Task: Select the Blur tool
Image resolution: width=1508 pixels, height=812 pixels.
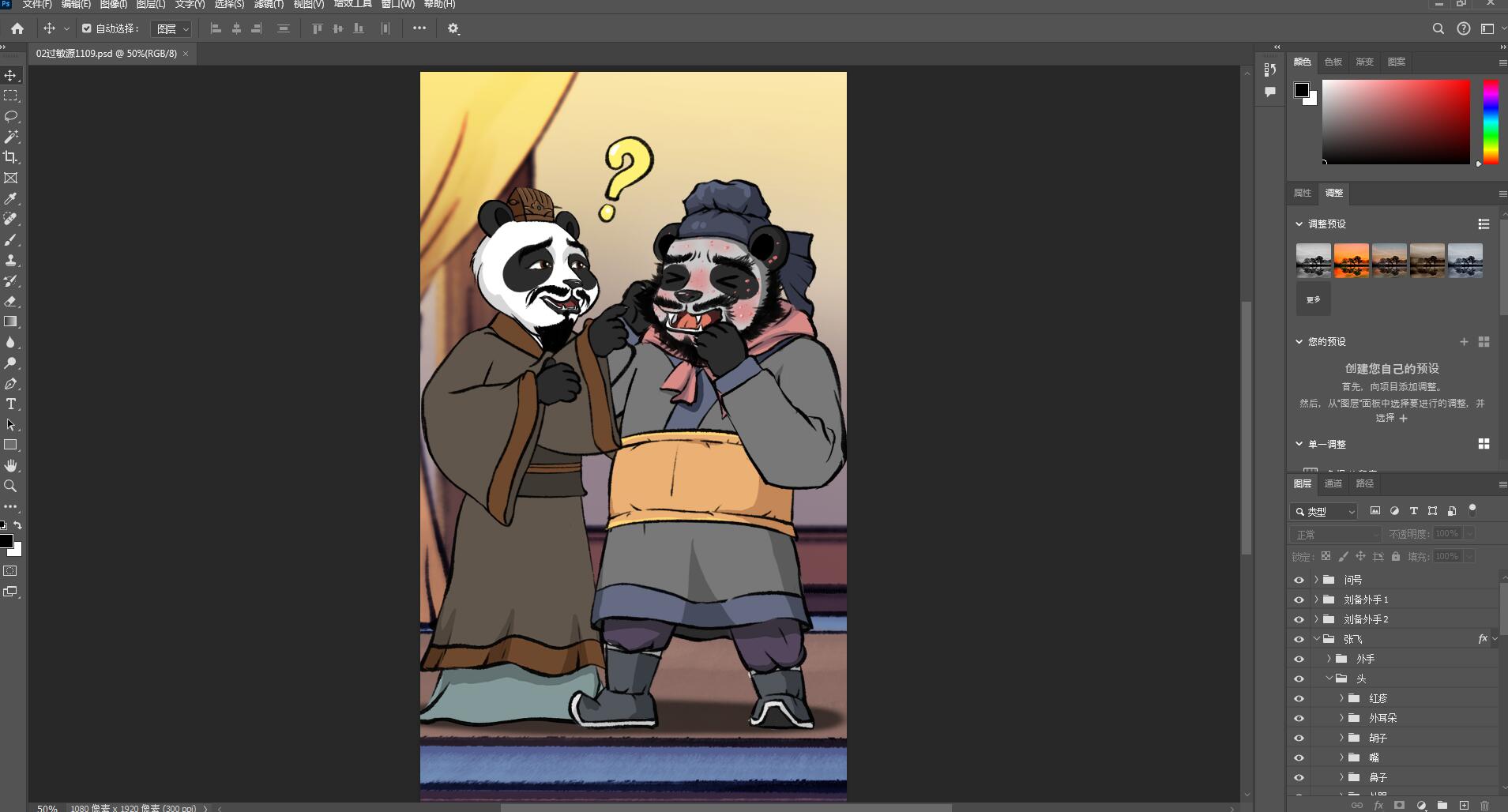Action: click(11, 342)
